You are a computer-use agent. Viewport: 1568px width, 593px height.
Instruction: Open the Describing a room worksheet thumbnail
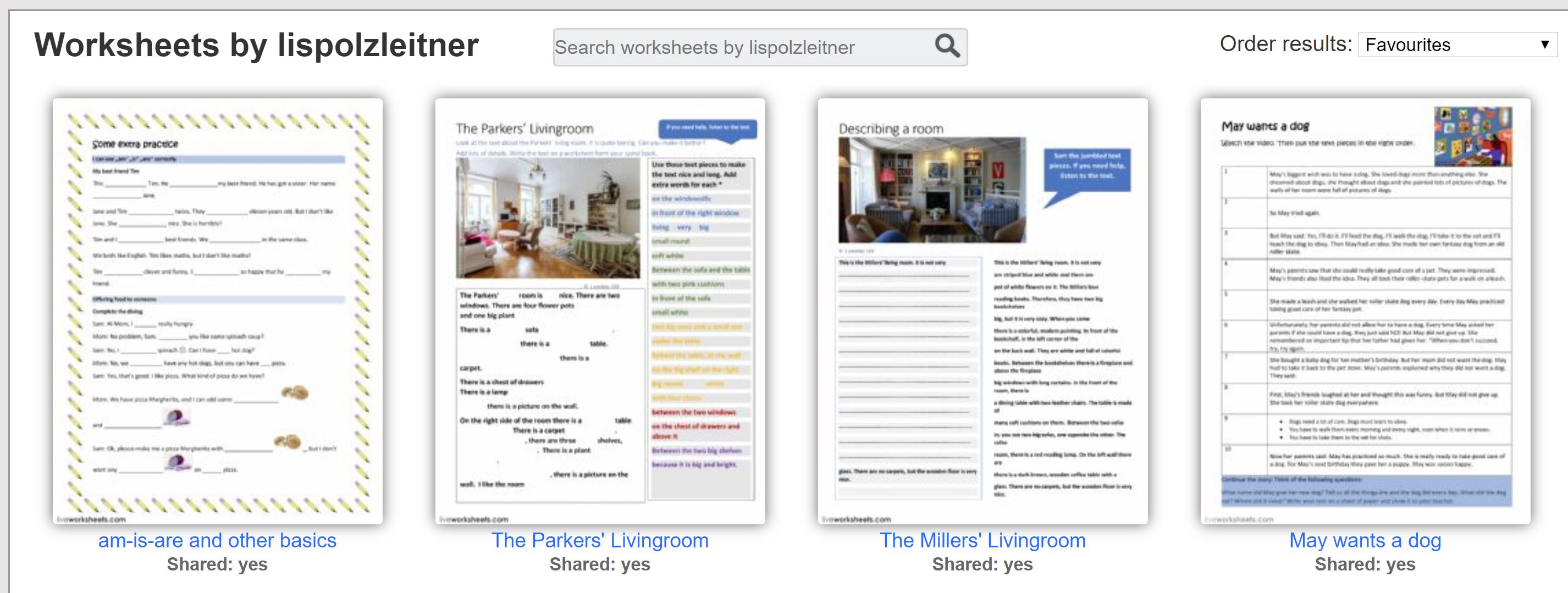coord(982,310)
